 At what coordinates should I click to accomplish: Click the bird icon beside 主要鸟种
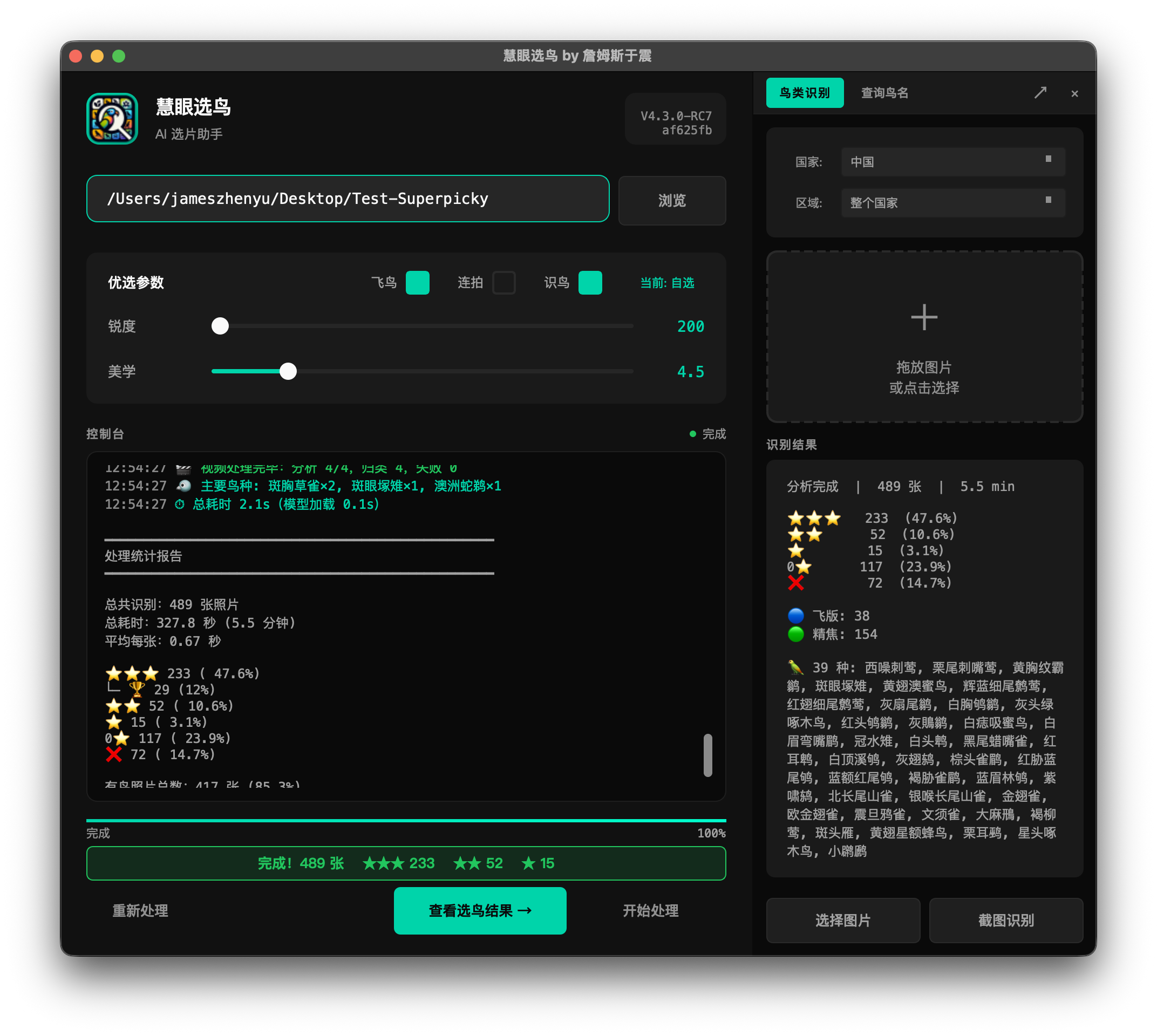[x=183, y=486]
